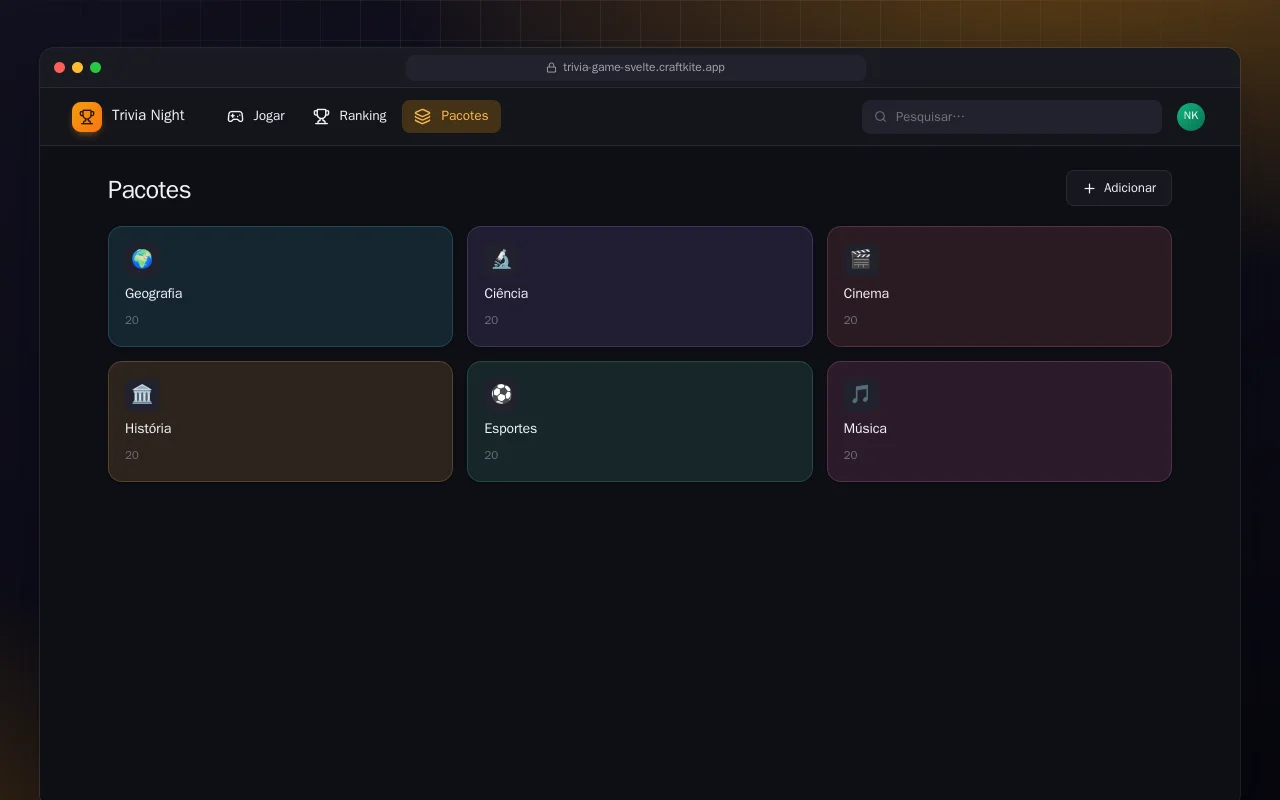The height and width of the screenshot is (800, 1280).
Task: Open the Cinema pack name
Action: tap(866, 294)
